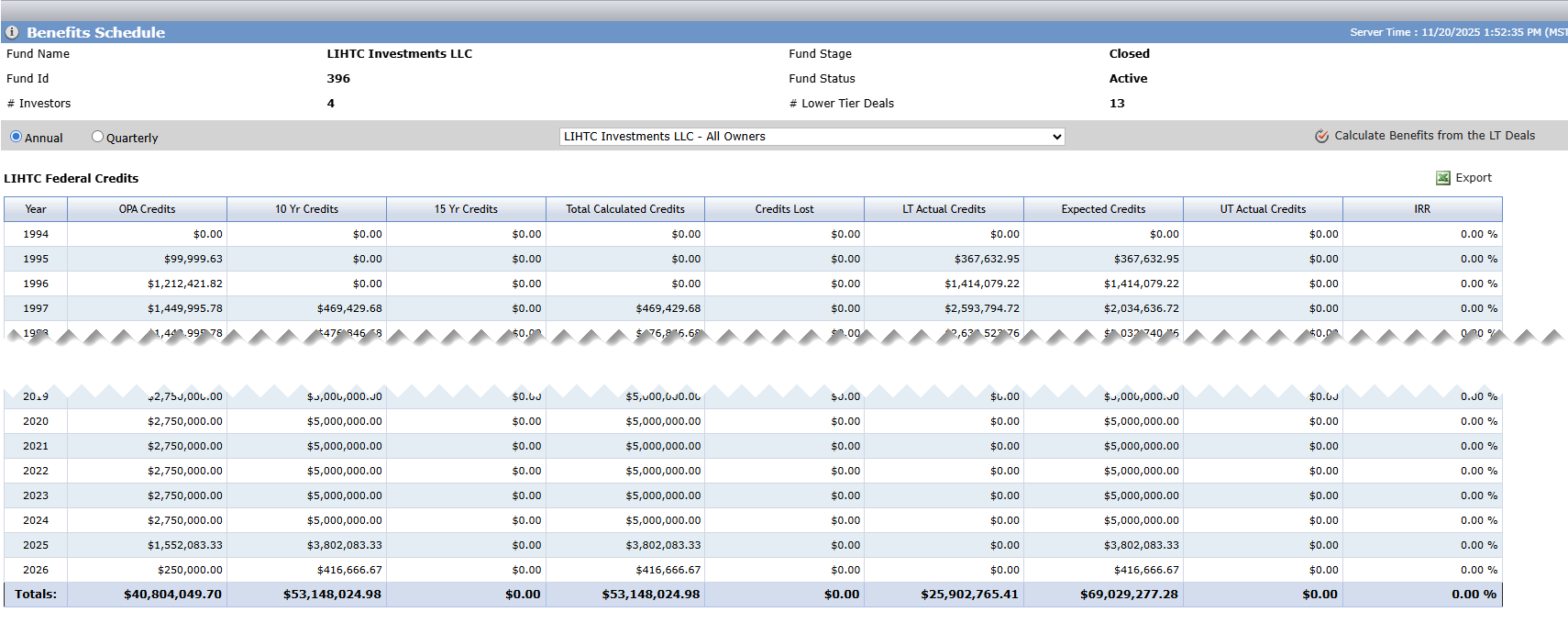The height and width of the screenshot is (623, 1568).
Task: Click Expected Credits value $1,414,079.22
Action: tap(1142, 284)
